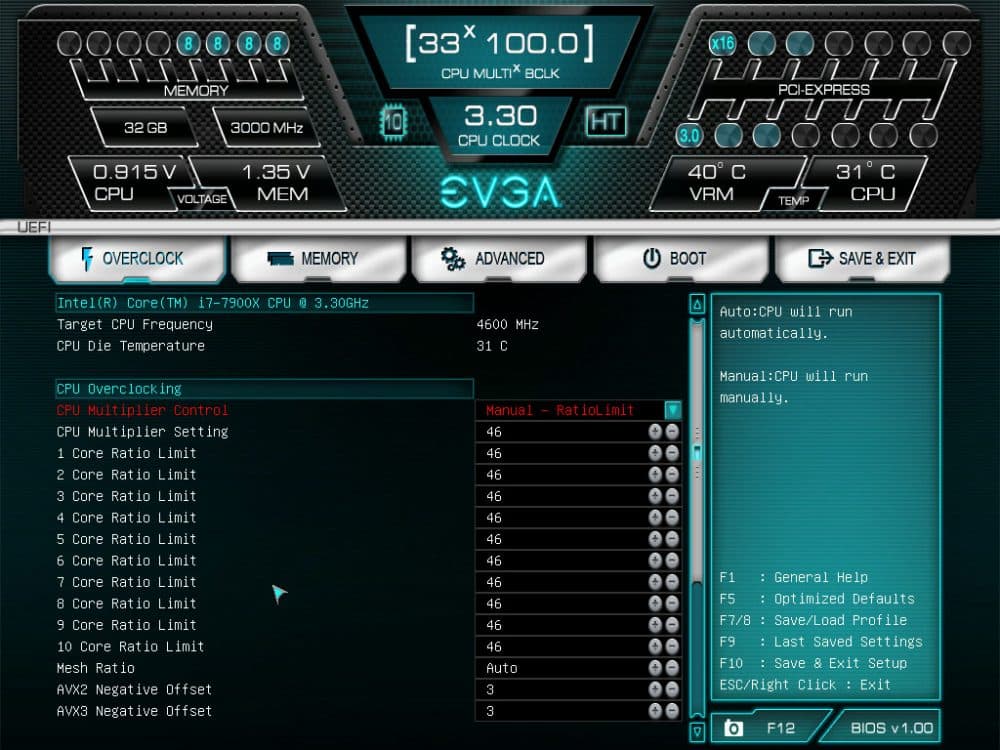Decrease 3 Core Ratio Limit value
Image resolution: width=1000 pixels, height=750 pixels.
coord(672,496)
